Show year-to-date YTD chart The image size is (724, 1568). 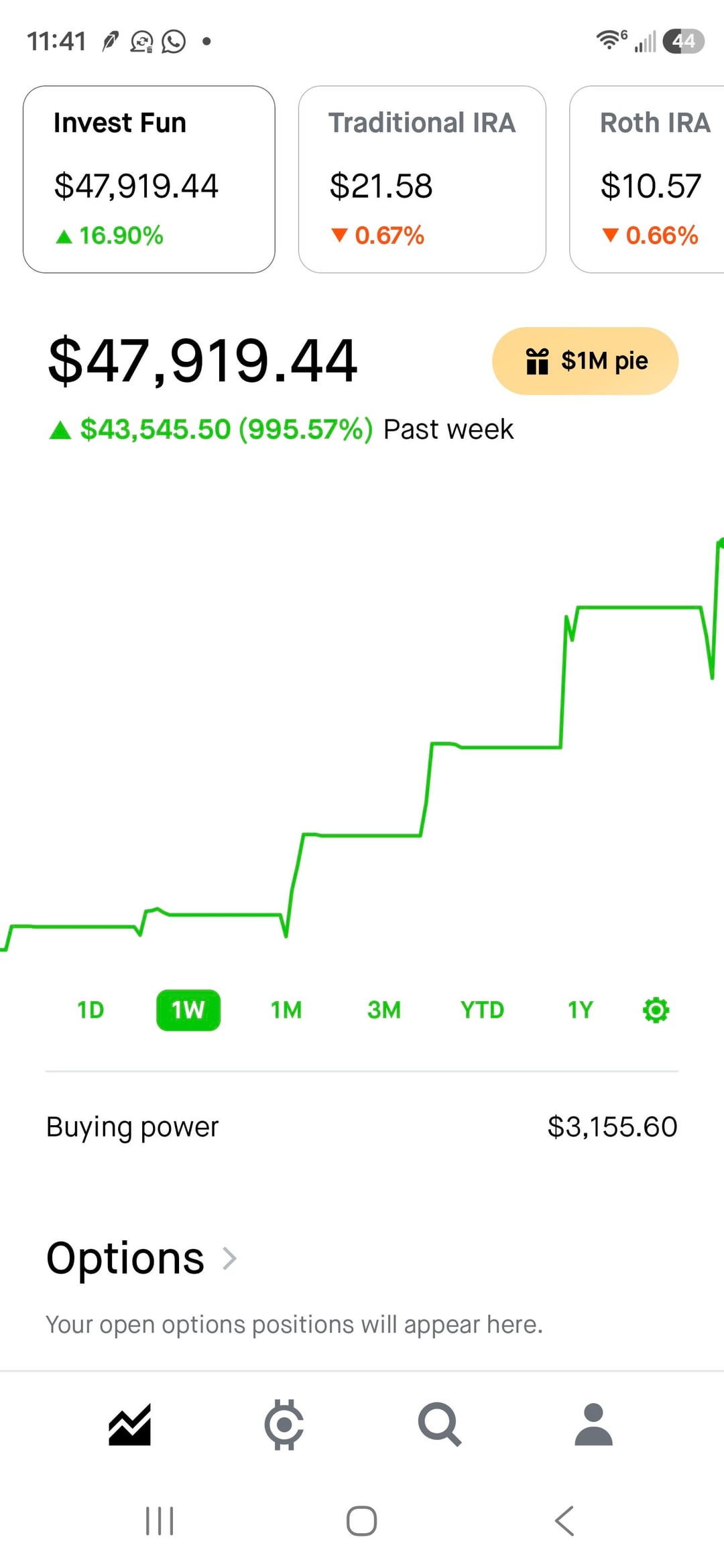click(482, 1010)
